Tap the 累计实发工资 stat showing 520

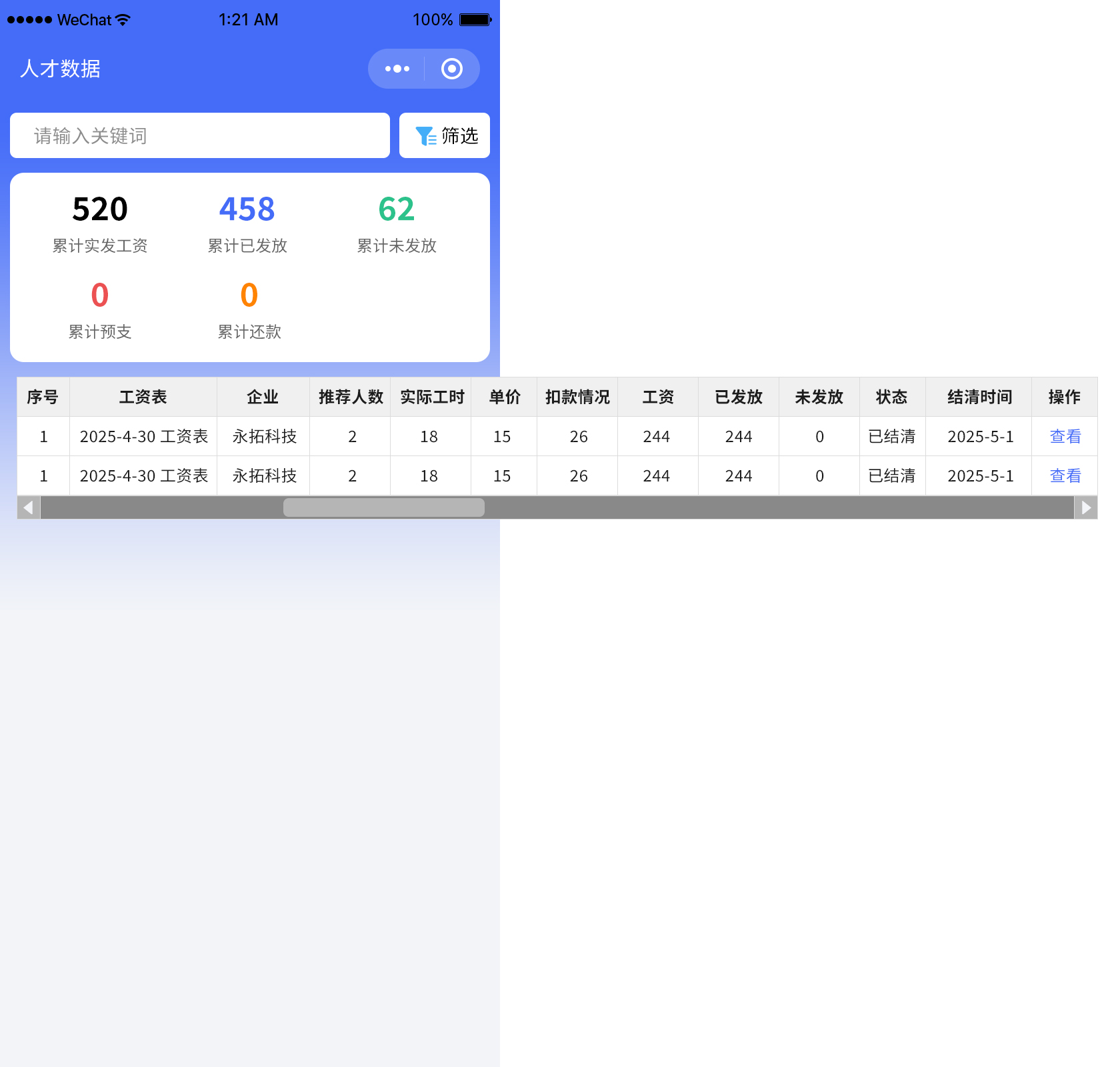click(x=100, y=209)
